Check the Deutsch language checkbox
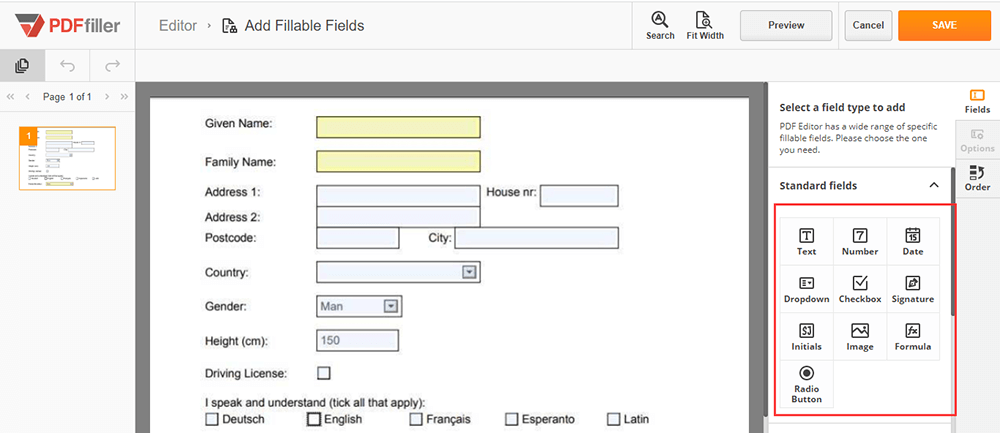This screenshot has width=1000, height=433. click(211, 419)
